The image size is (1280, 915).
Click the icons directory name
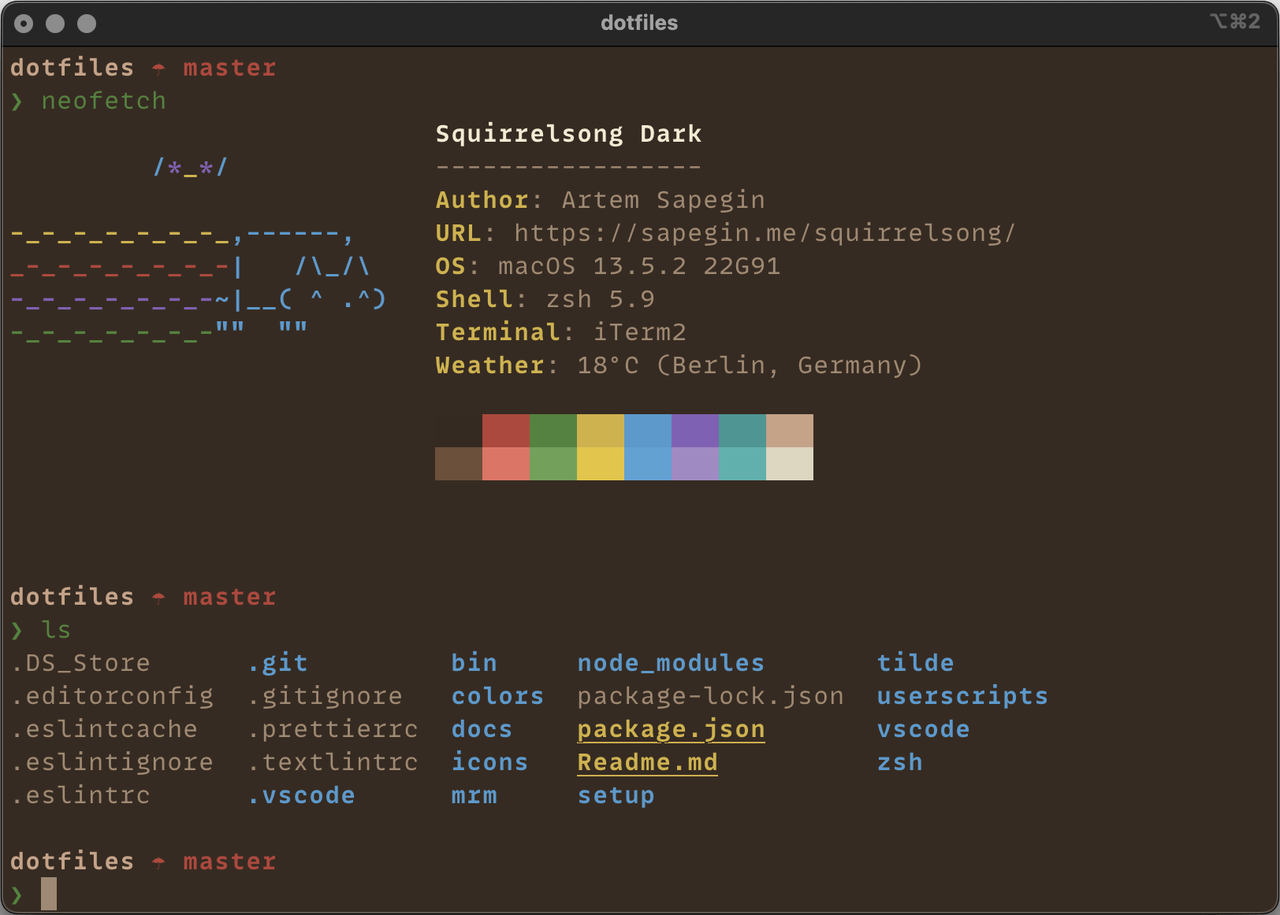(490, 762)
